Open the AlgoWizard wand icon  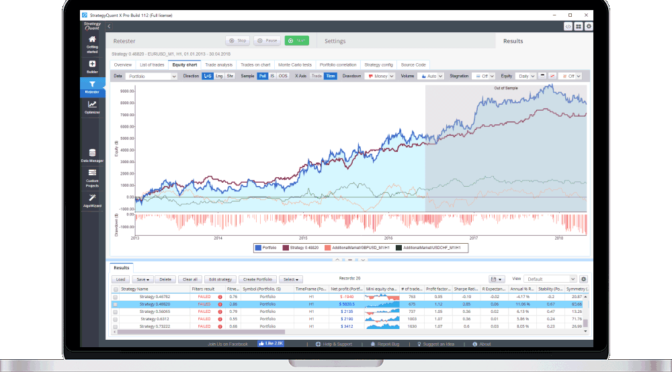pyautogui.click(x=92, y=198)
